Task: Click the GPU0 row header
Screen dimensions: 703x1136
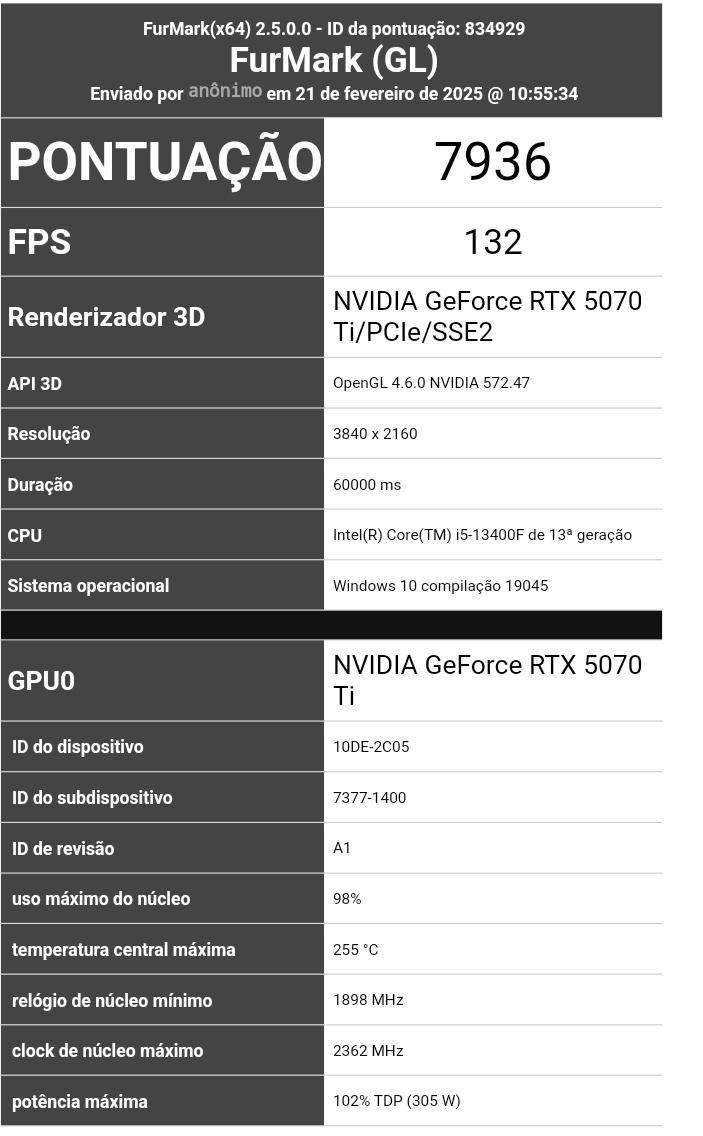Action: tap(41, 681)
